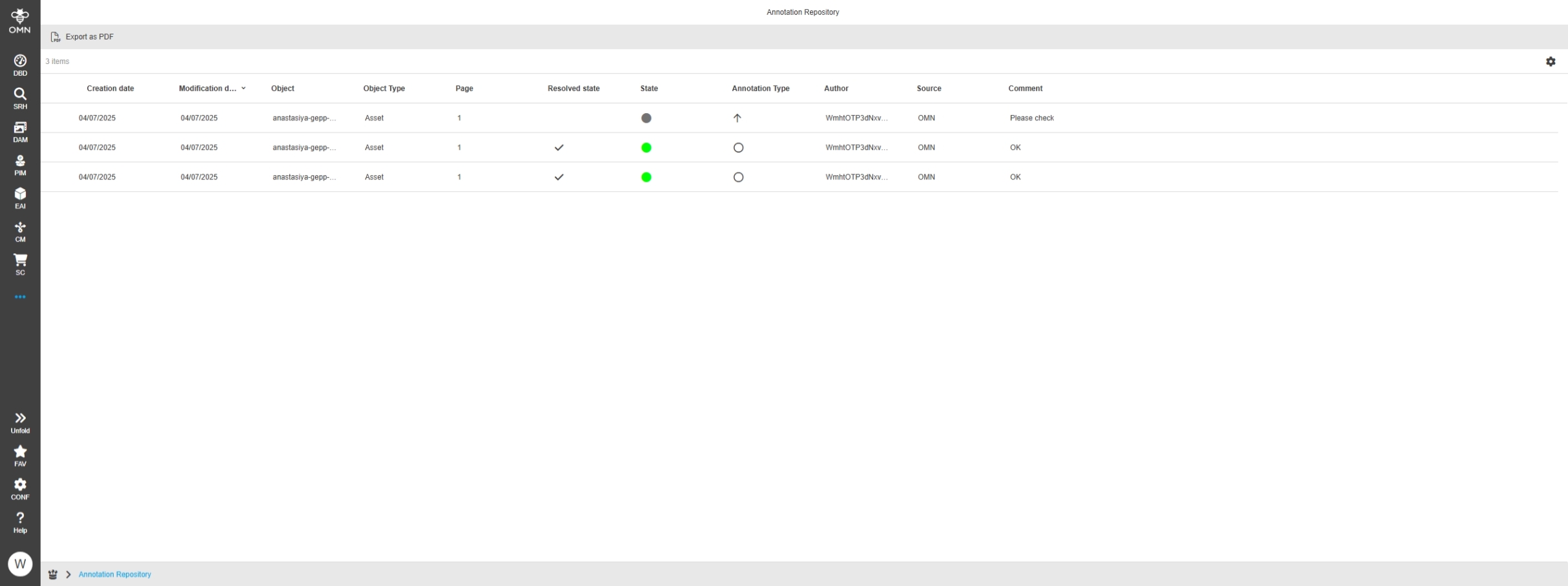1568x586 pixels.
Task: Open the Help menu
Action: pyautogui.click(x=20, y=521)
